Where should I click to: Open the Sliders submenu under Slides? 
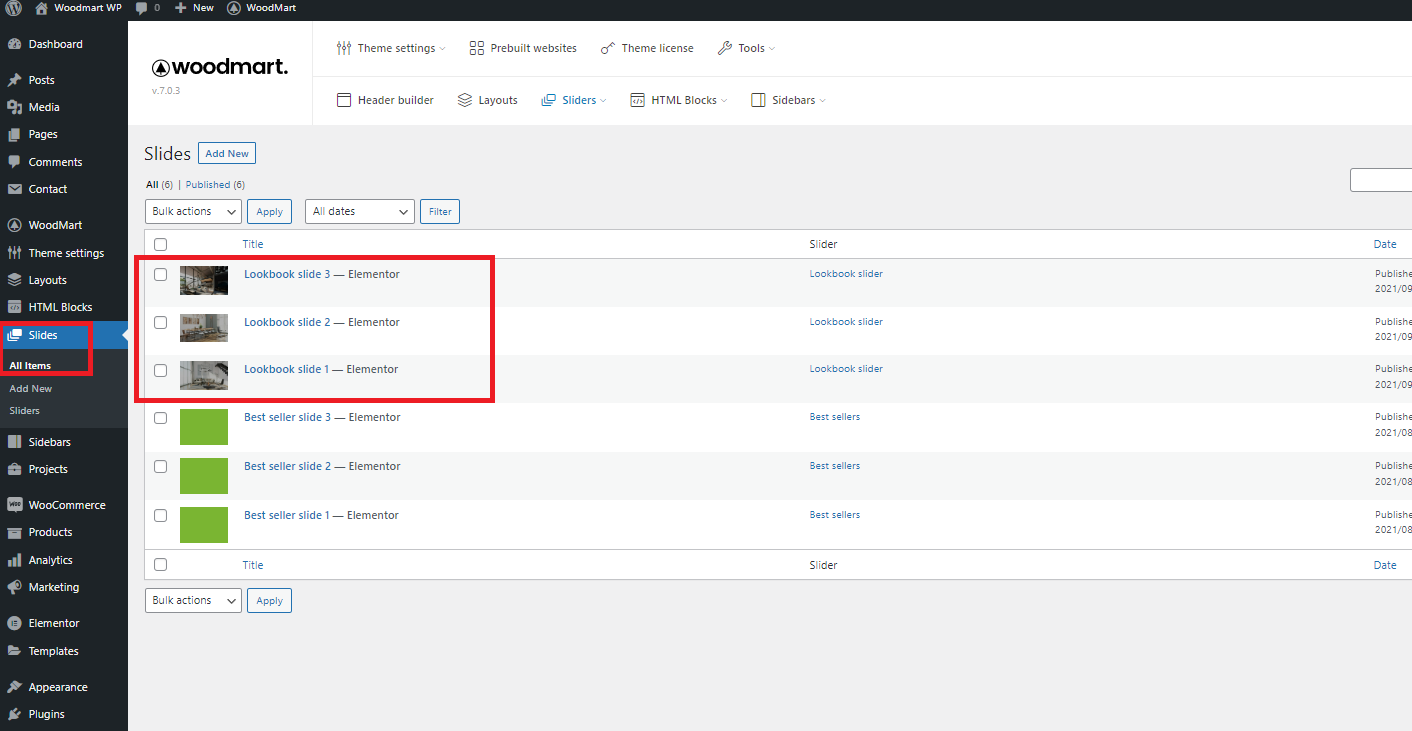click(25, 411)
